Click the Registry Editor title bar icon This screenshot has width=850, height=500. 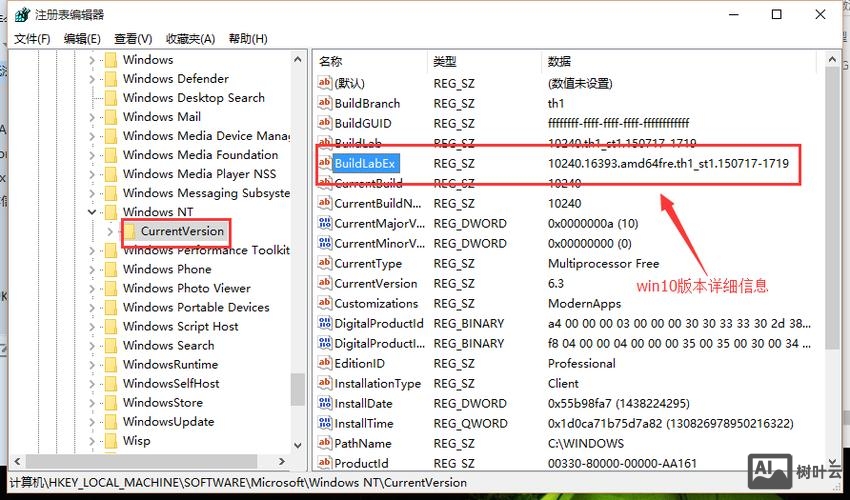point(22,15)
